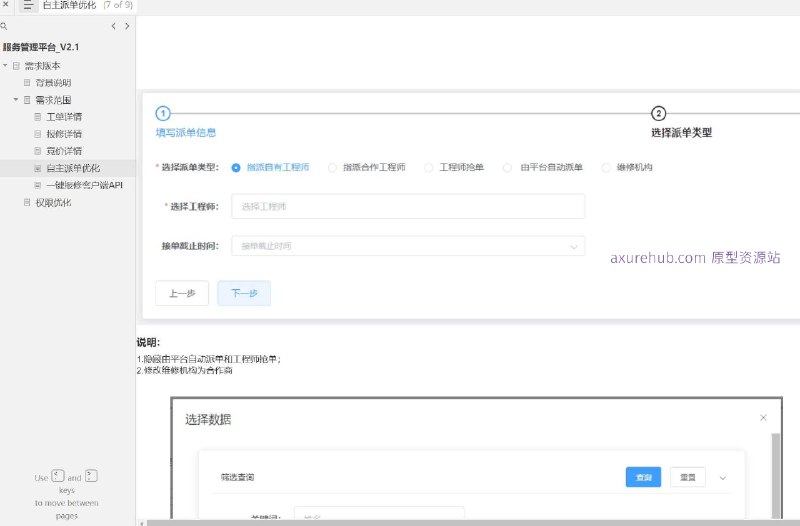The image size is (800, 526).
Task: Click page icon beside 权限优化
Action: (x=27, y=203)
